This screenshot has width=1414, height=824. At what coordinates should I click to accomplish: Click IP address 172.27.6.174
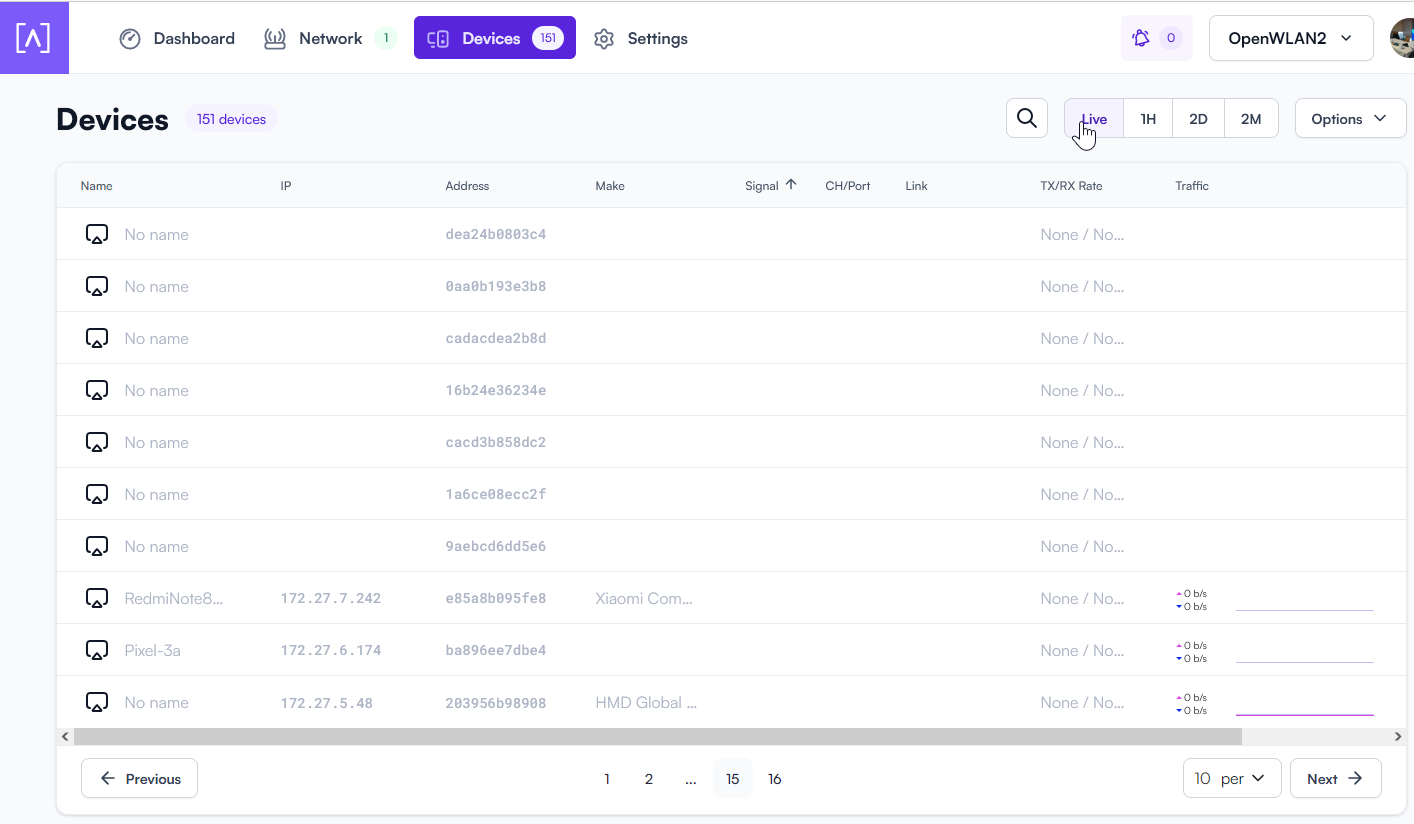tap(330, 650)
